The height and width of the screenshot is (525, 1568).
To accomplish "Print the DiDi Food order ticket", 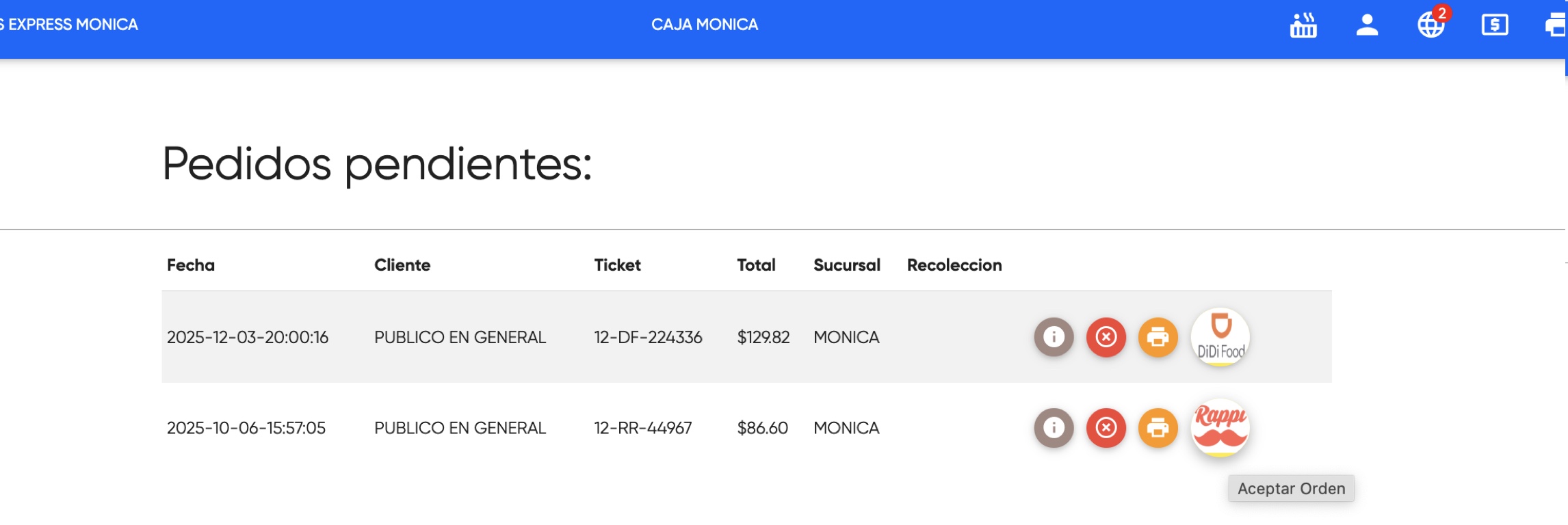I will (1157, 336).
